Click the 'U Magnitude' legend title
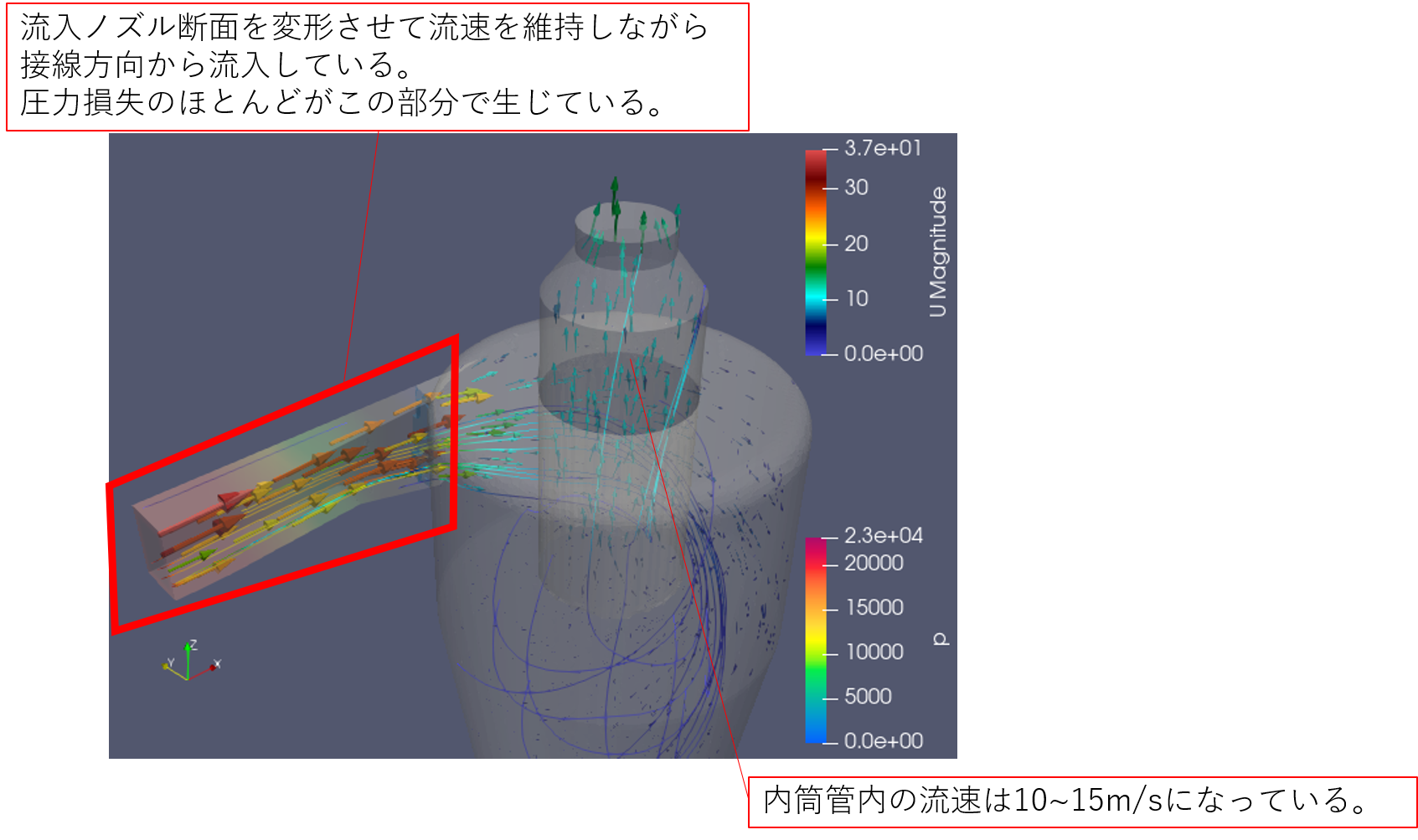 (x=938, y=251)
